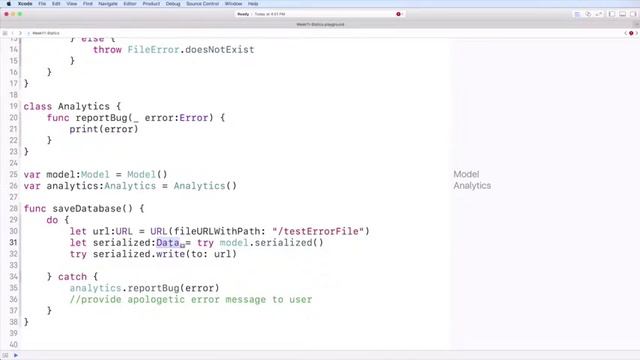Open the Xcode application menu
The height and width of the screenshot is (360, 640).
[x=25, y=4]
